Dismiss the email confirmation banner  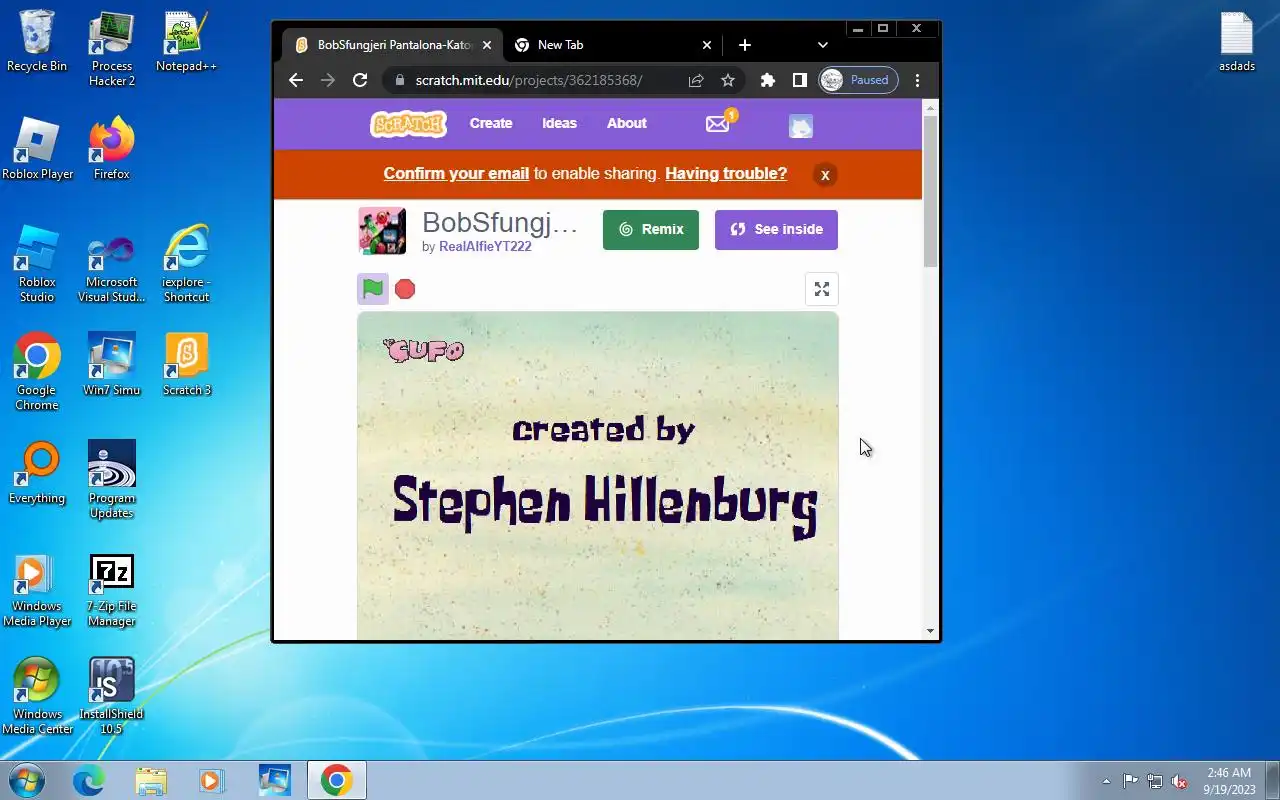tap(825, 175)
